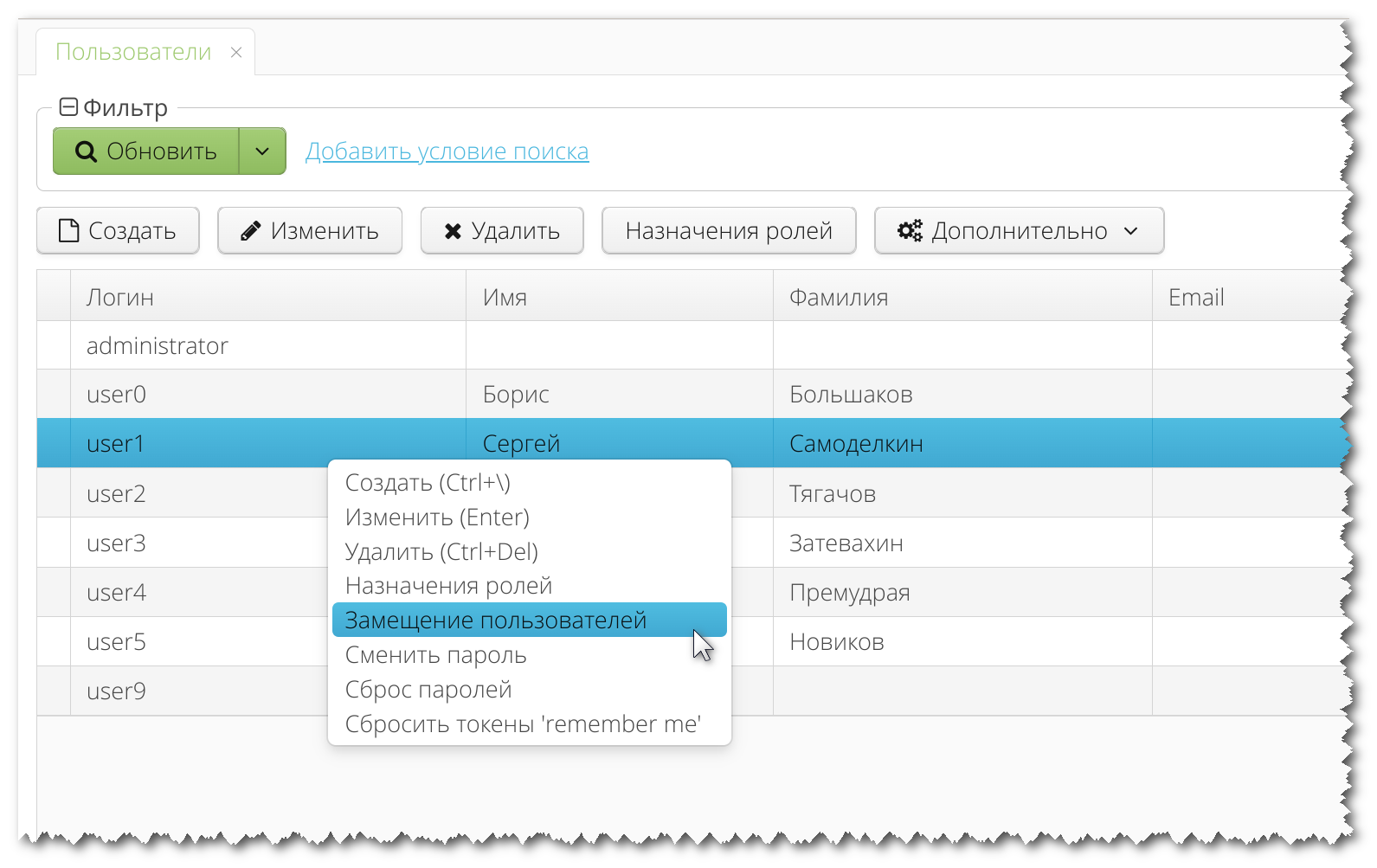Image resolution: width=1377 pixels, height=868 pixels.
Task: Choose Сбросить токены 'remember me' menu item
Action: pos(530,723)
